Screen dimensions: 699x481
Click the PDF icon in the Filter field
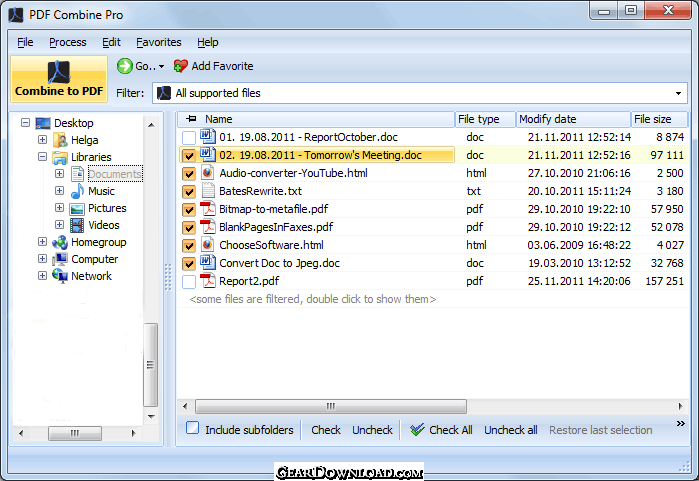tap(164, 93)
